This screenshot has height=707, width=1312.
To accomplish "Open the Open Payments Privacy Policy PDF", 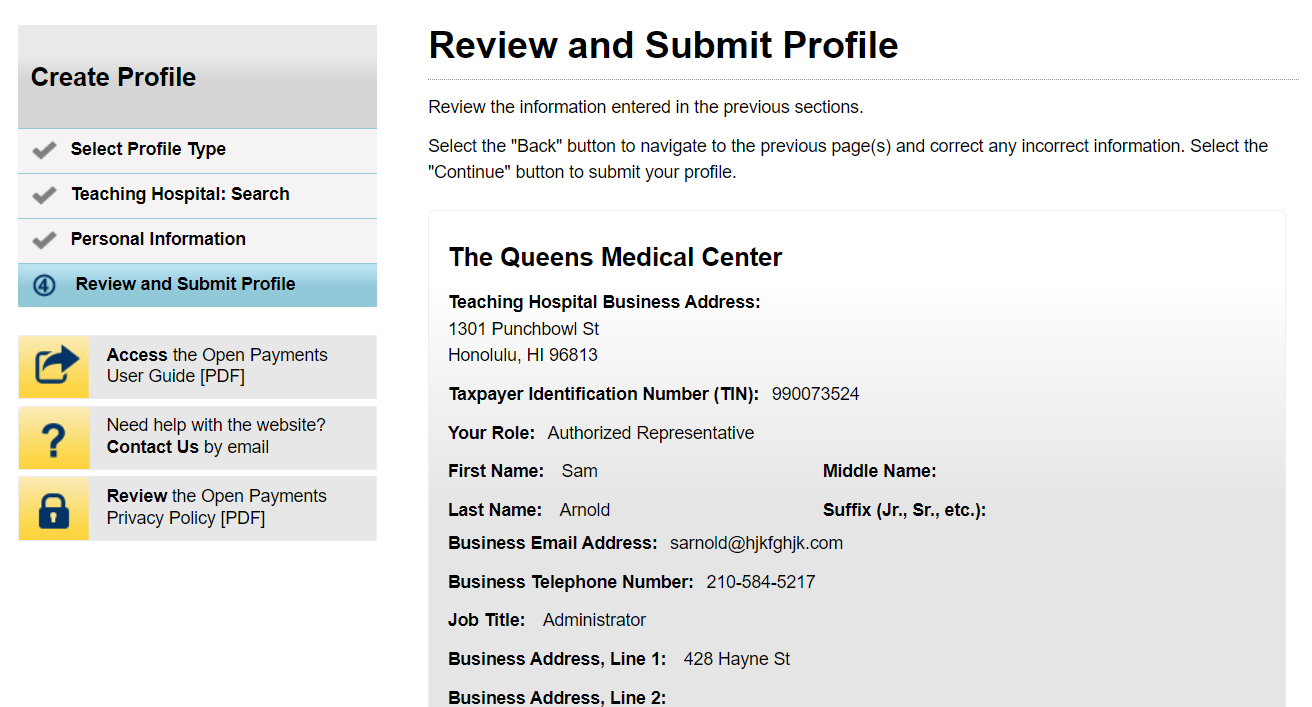I will click(216, 508).
